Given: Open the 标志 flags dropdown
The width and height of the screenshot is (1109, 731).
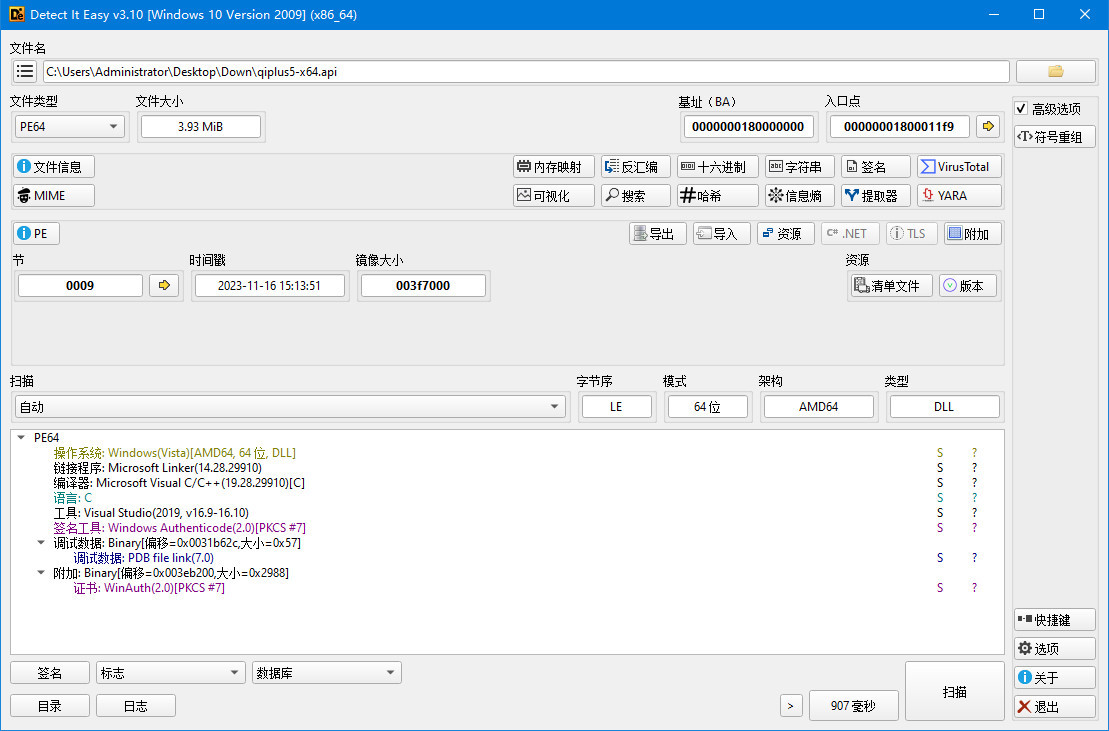Looking at the screenshot, I should (169, 672).
